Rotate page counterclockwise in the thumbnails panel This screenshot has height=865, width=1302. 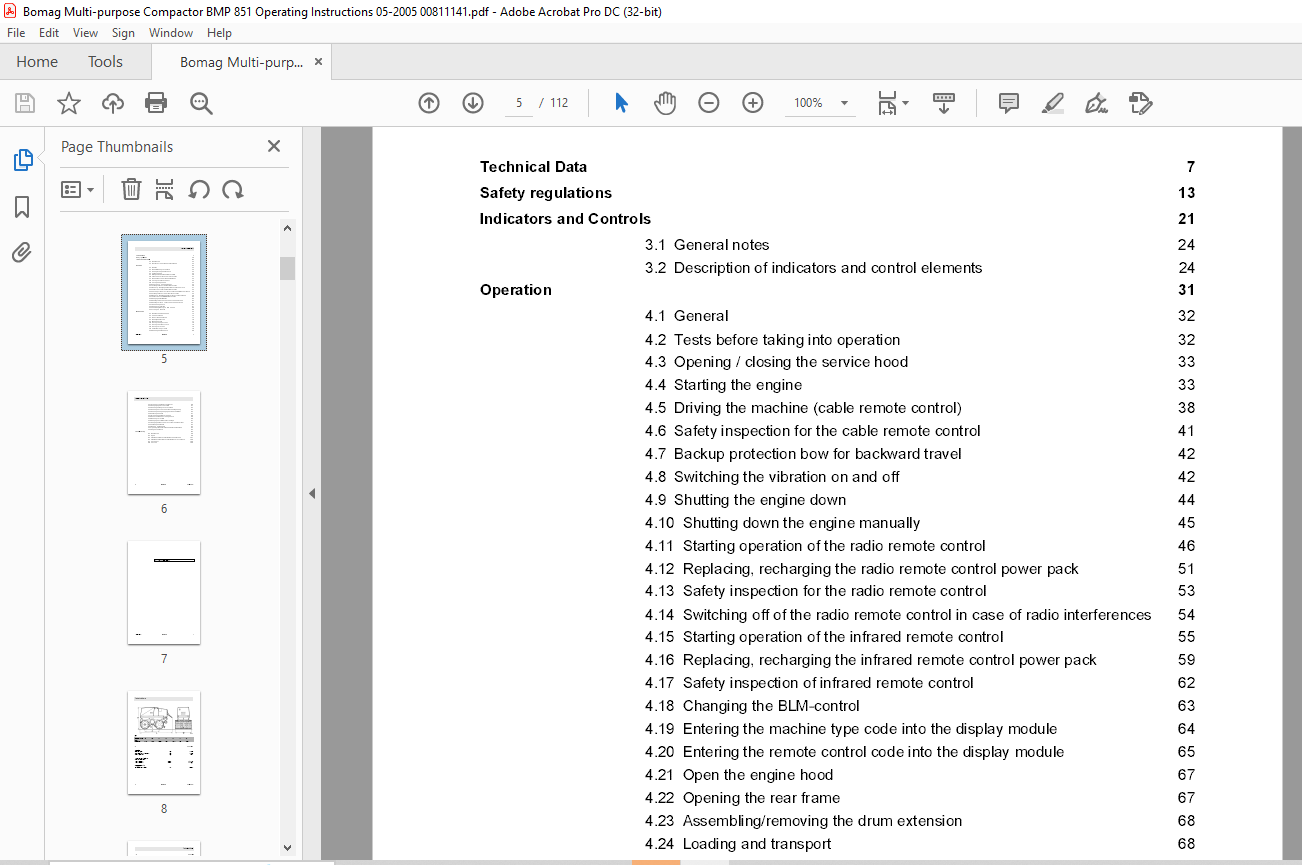pyautogui.click(x=199, y=189)
